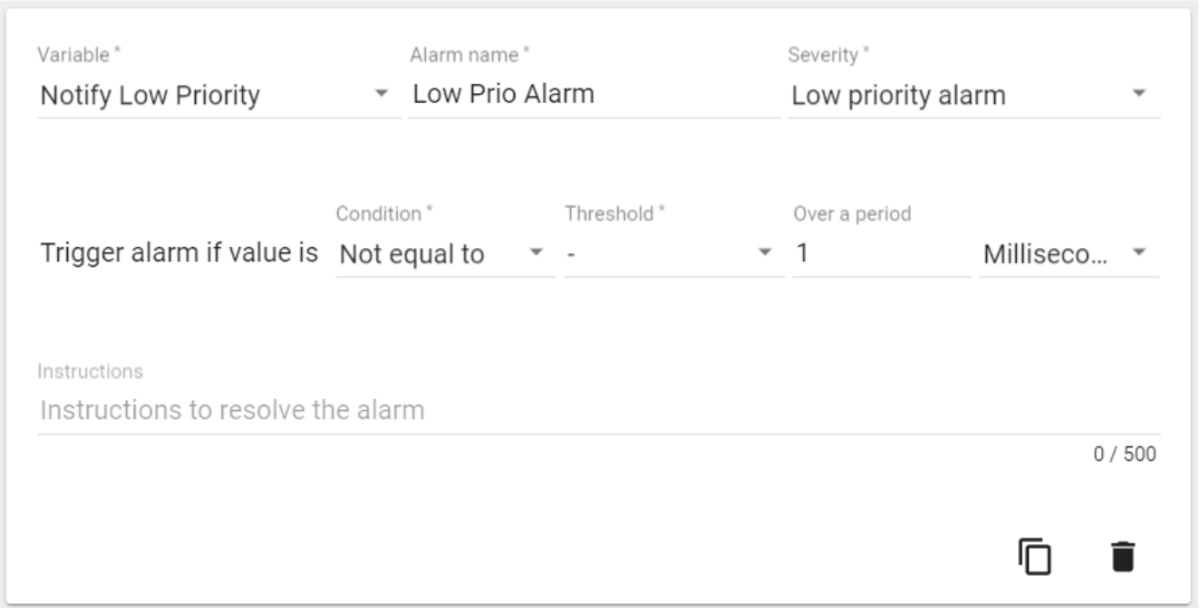1200x608 pixels.
Task: Click the duplicate alarm copy icon
Action: coord(1035,556)
